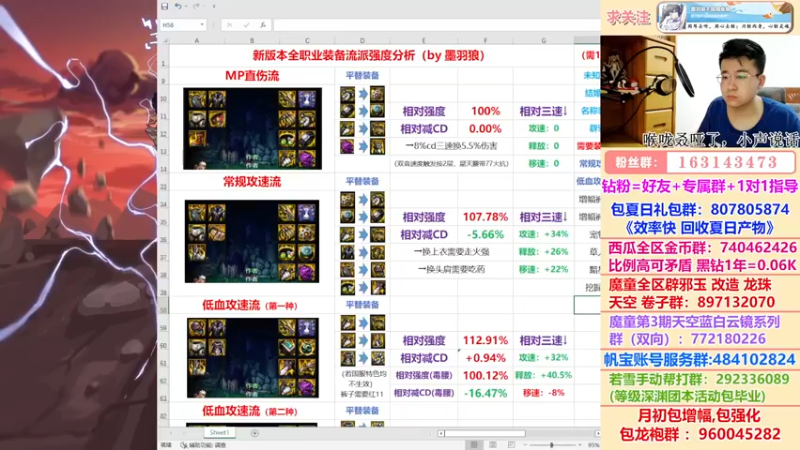Switch to Page Break Preview icon
This screenshot has height=450, width=800.
coord(511,445)
